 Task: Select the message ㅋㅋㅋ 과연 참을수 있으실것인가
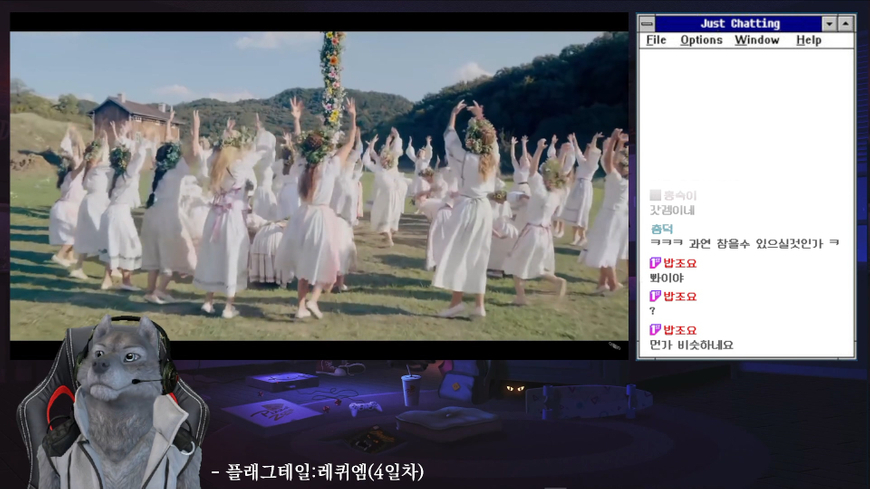[x=745, y=243]
